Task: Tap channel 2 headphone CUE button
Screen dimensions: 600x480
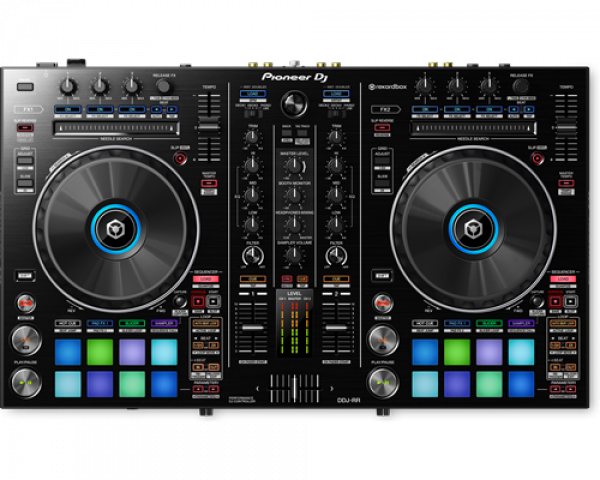Action: click(x=336, y=279)
